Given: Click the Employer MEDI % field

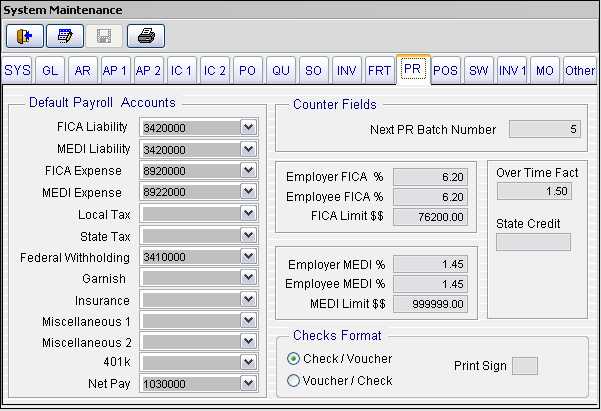Looking at the screenshot, I should coord(430,264).
